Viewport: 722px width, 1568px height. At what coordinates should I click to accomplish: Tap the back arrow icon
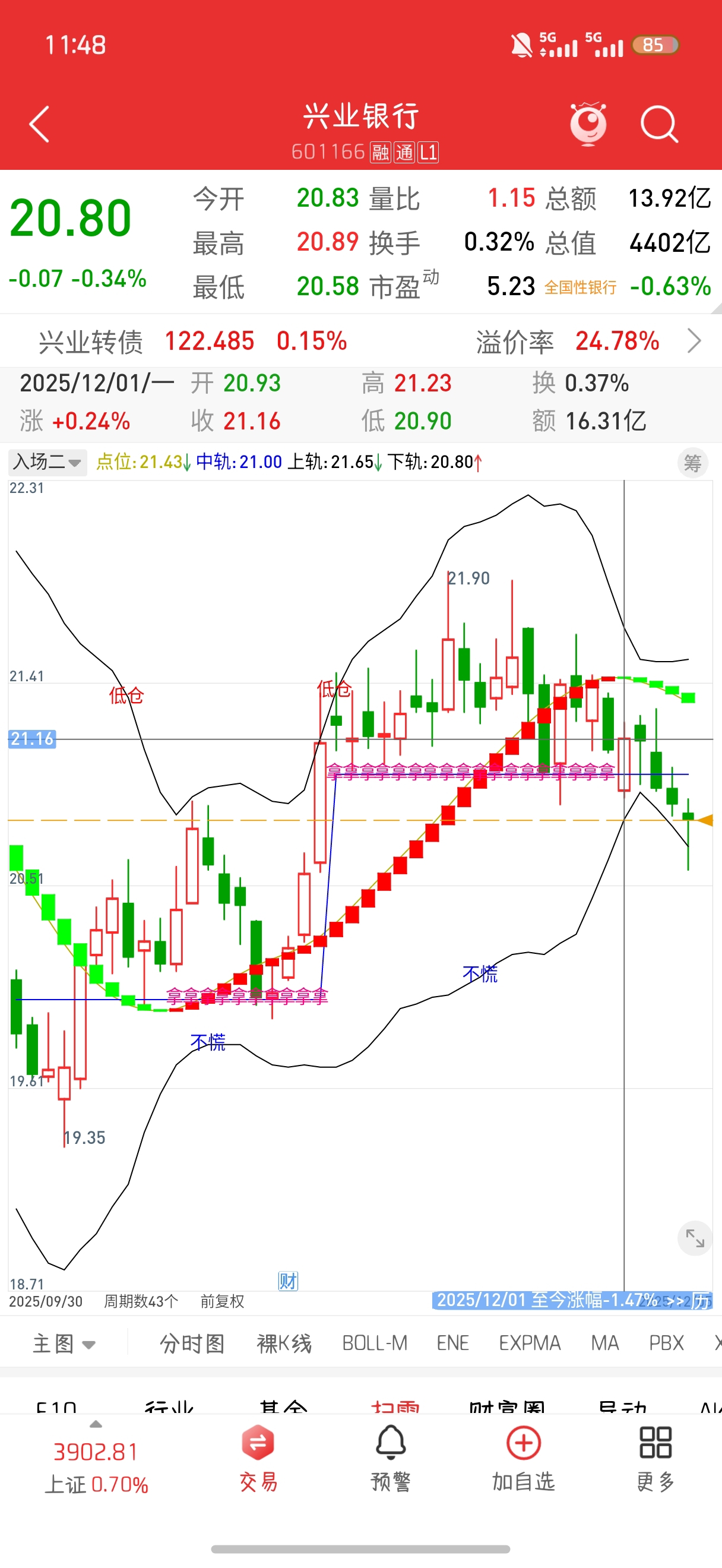click(40, 124)
